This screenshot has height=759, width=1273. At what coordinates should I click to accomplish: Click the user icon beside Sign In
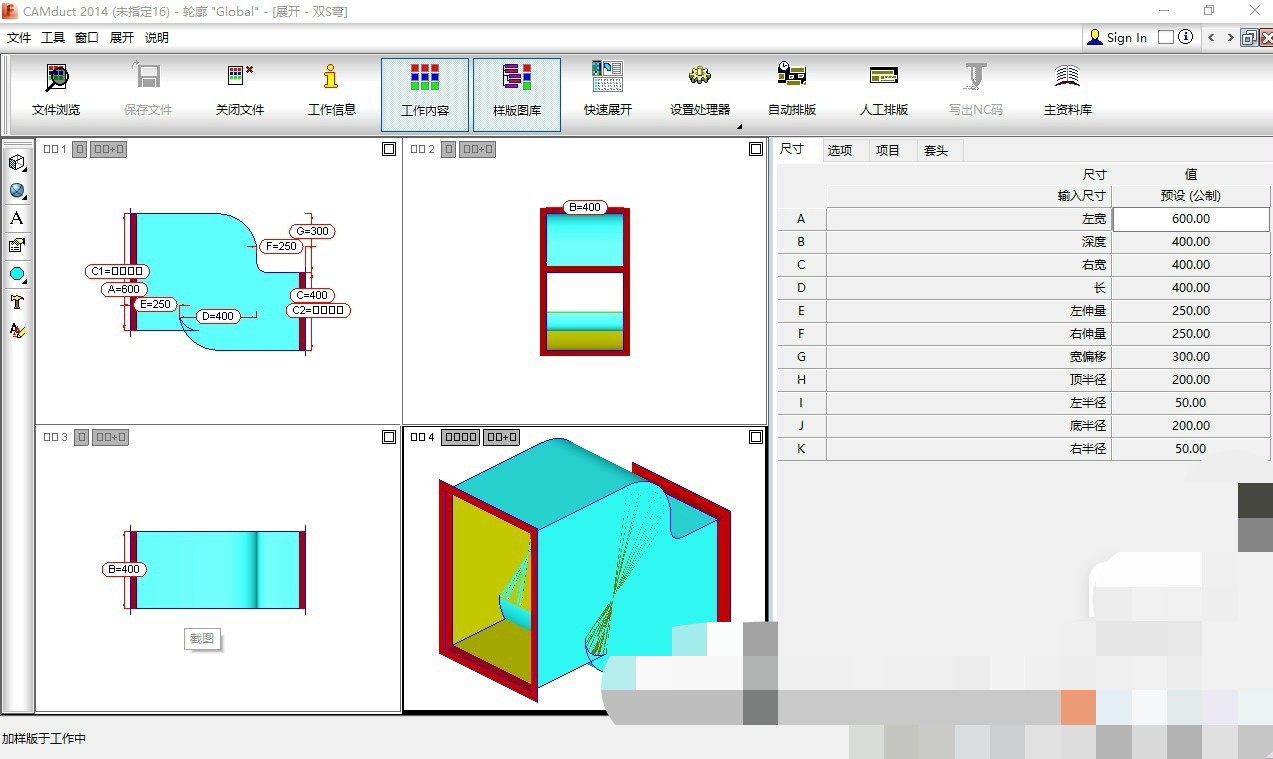(x=1095, y=37)
